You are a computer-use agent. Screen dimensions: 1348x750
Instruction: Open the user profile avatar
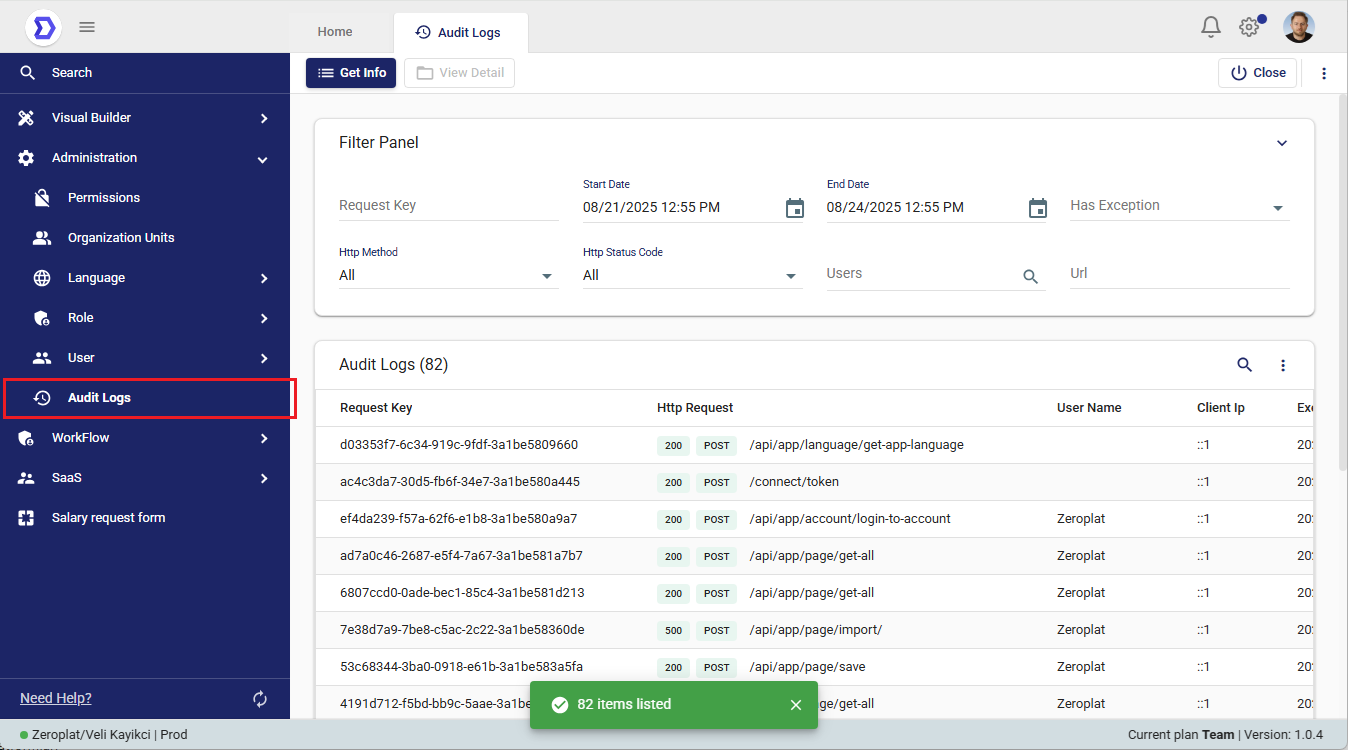coord(1298,27)
